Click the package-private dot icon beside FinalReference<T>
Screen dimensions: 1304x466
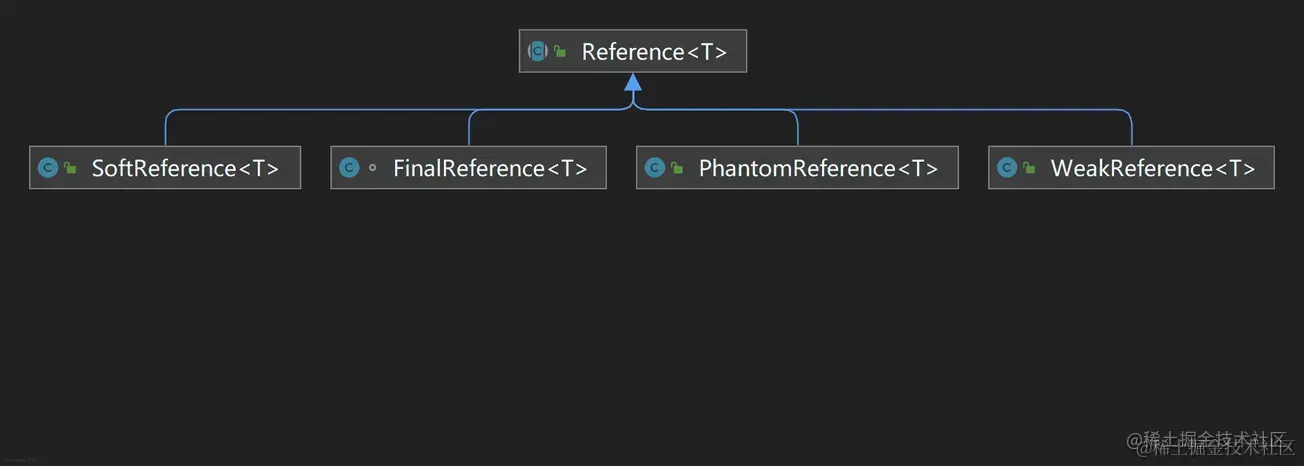click(x=373, y=168)
